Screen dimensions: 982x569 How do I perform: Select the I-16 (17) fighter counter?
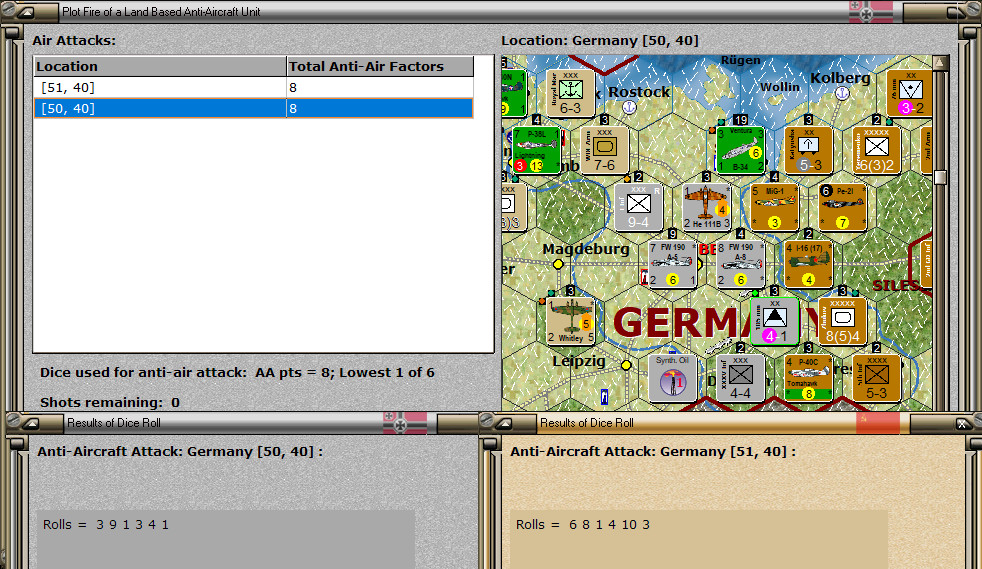809,264
